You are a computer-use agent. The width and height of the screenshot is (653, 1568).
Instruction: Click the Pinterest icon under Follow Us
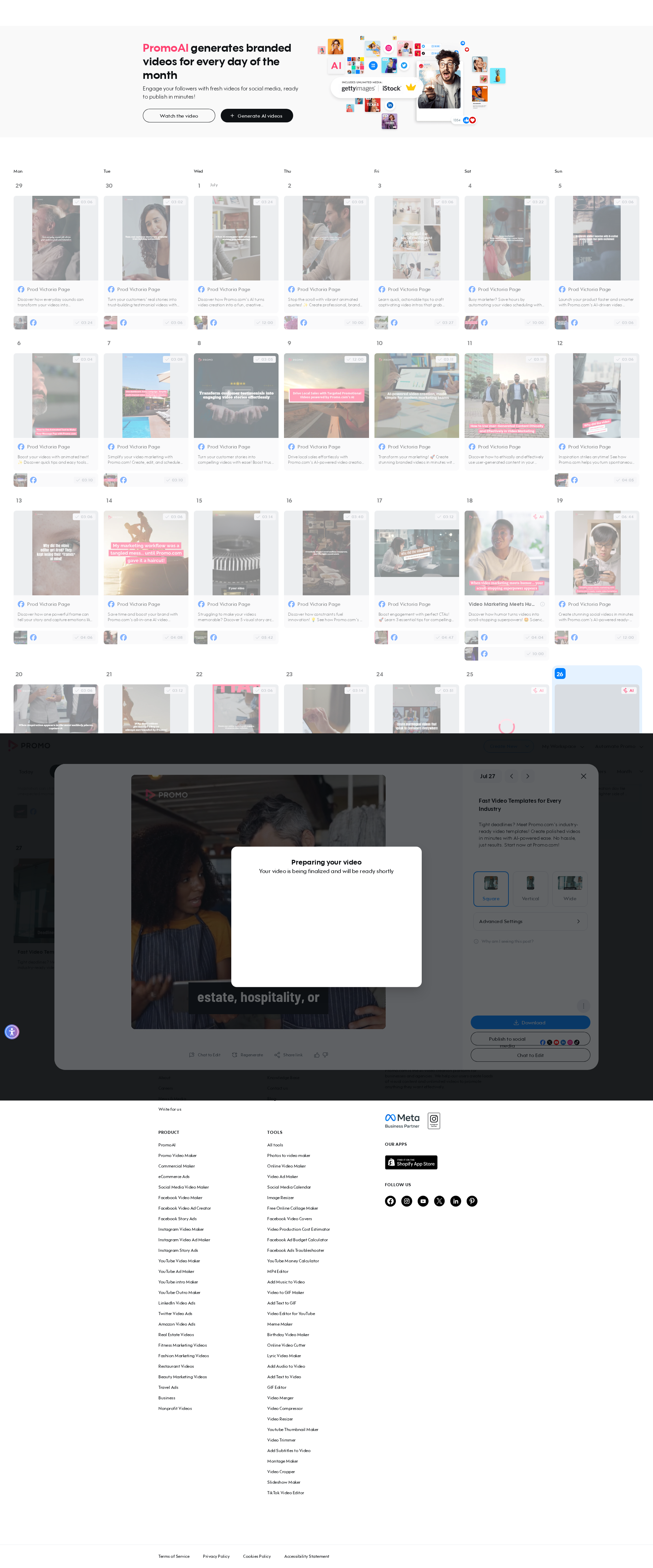(472, 1201)
